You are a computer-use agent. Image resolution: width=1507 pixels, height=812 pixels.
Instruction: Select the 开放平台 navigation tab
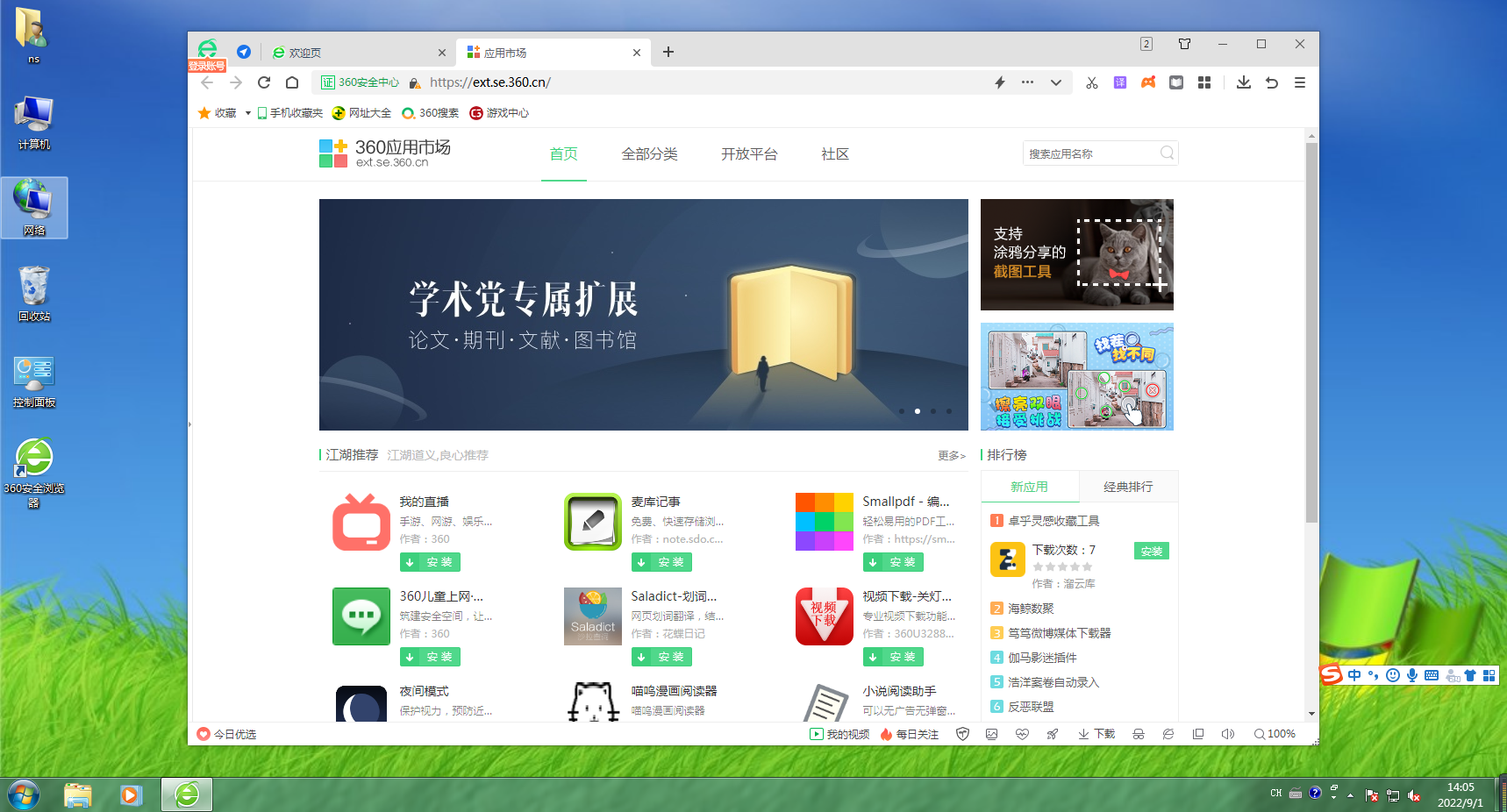[x=749, y=154]
